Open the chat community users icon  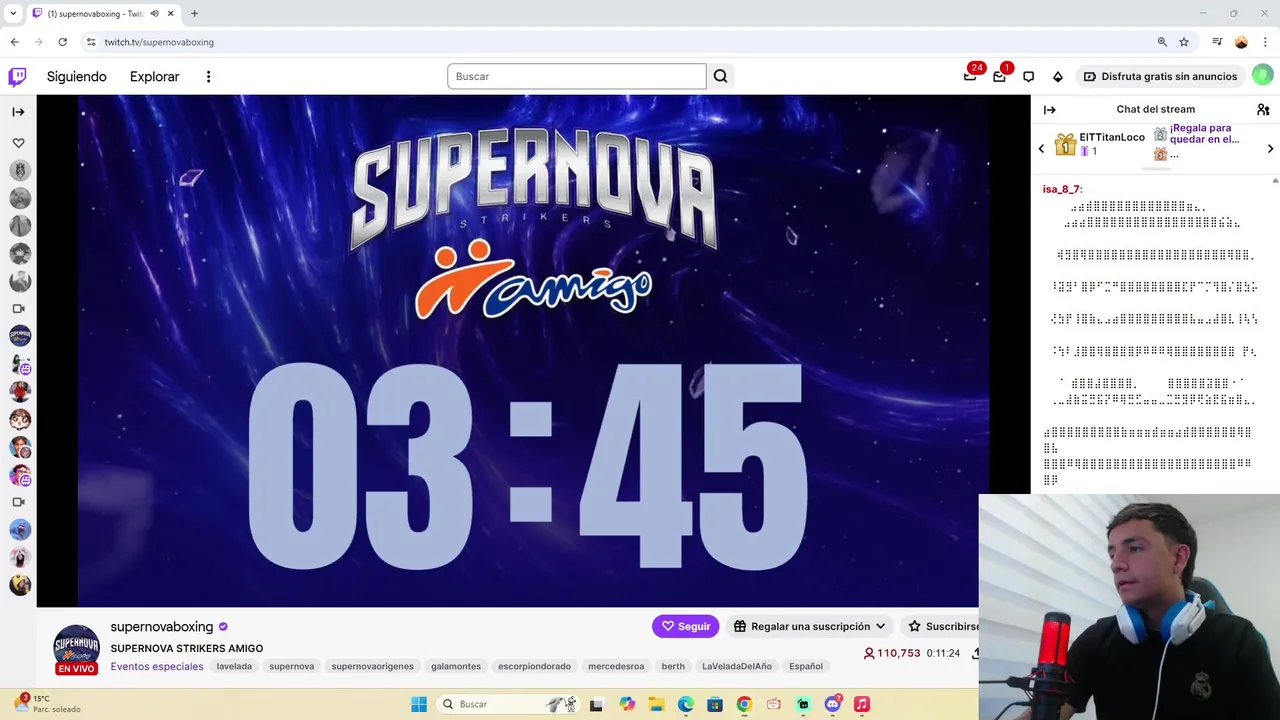coord(1263,109)
